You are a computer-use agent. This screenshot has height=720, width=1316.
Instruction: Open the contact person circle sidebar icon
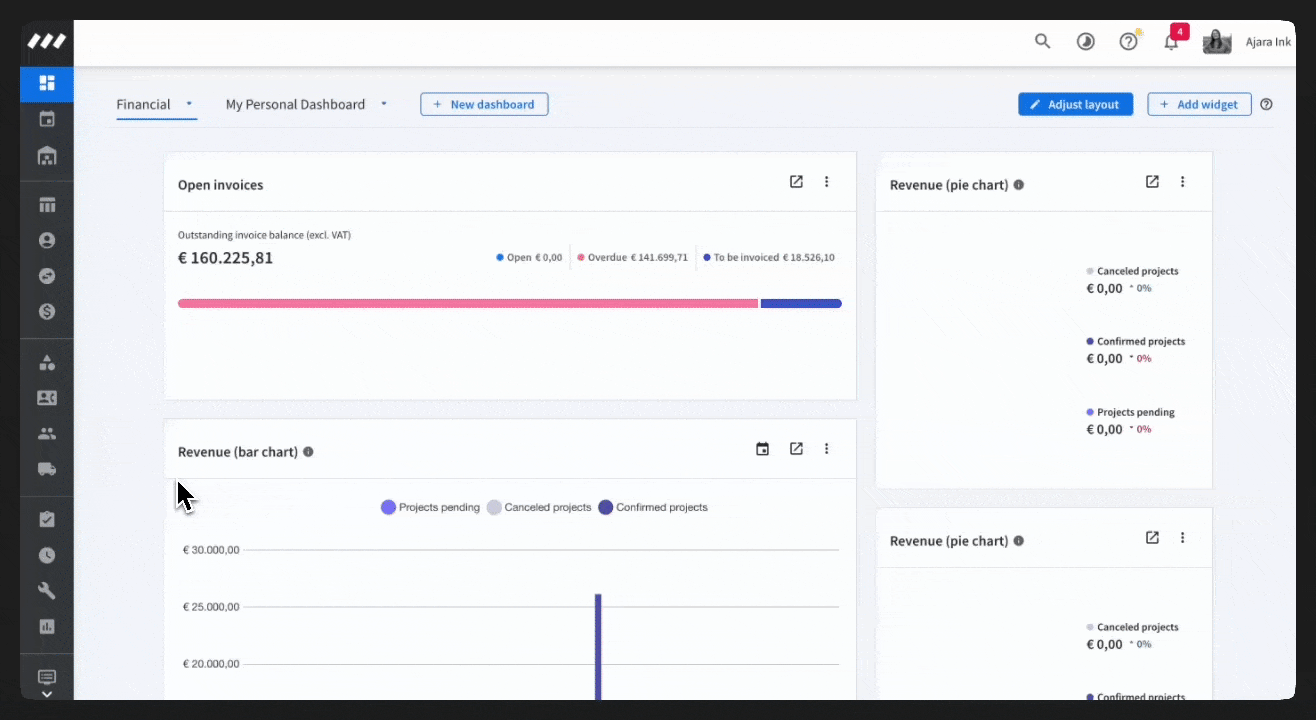pyautogui.click(x=47, y=241)
